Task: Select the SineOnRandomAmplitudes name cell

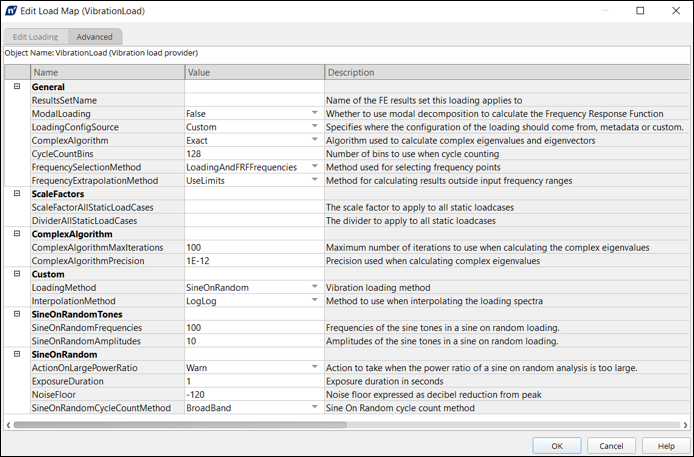Action: (108, 341)
